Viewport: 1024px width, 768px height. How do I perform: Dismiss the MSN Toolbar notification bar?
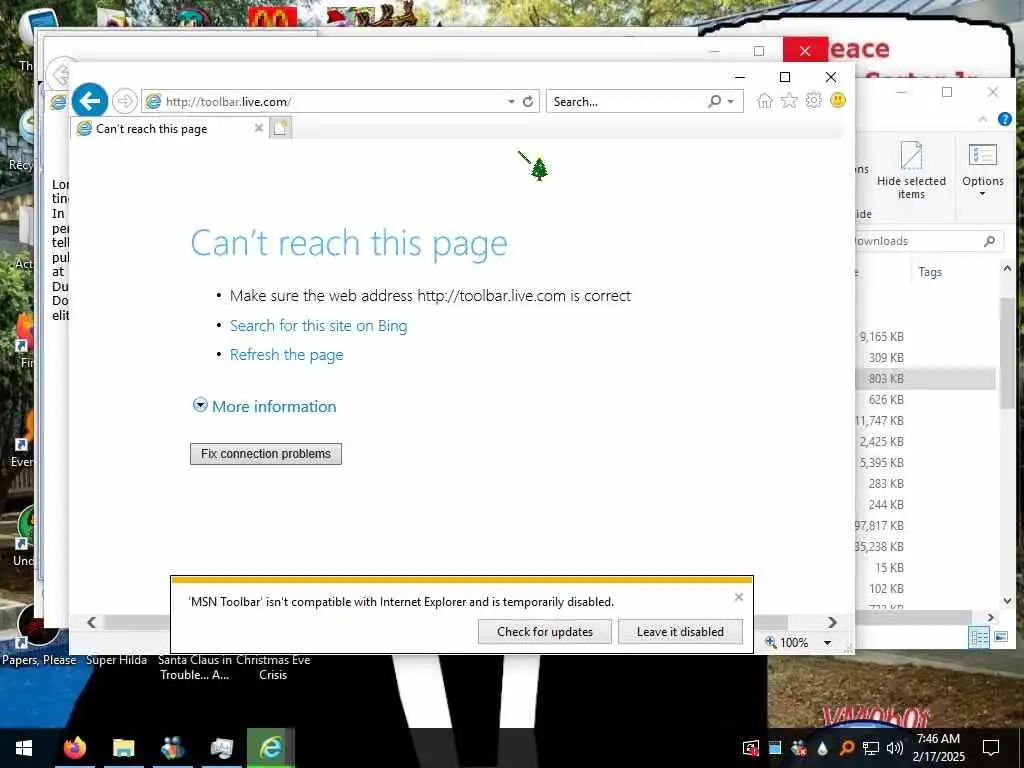739,597
